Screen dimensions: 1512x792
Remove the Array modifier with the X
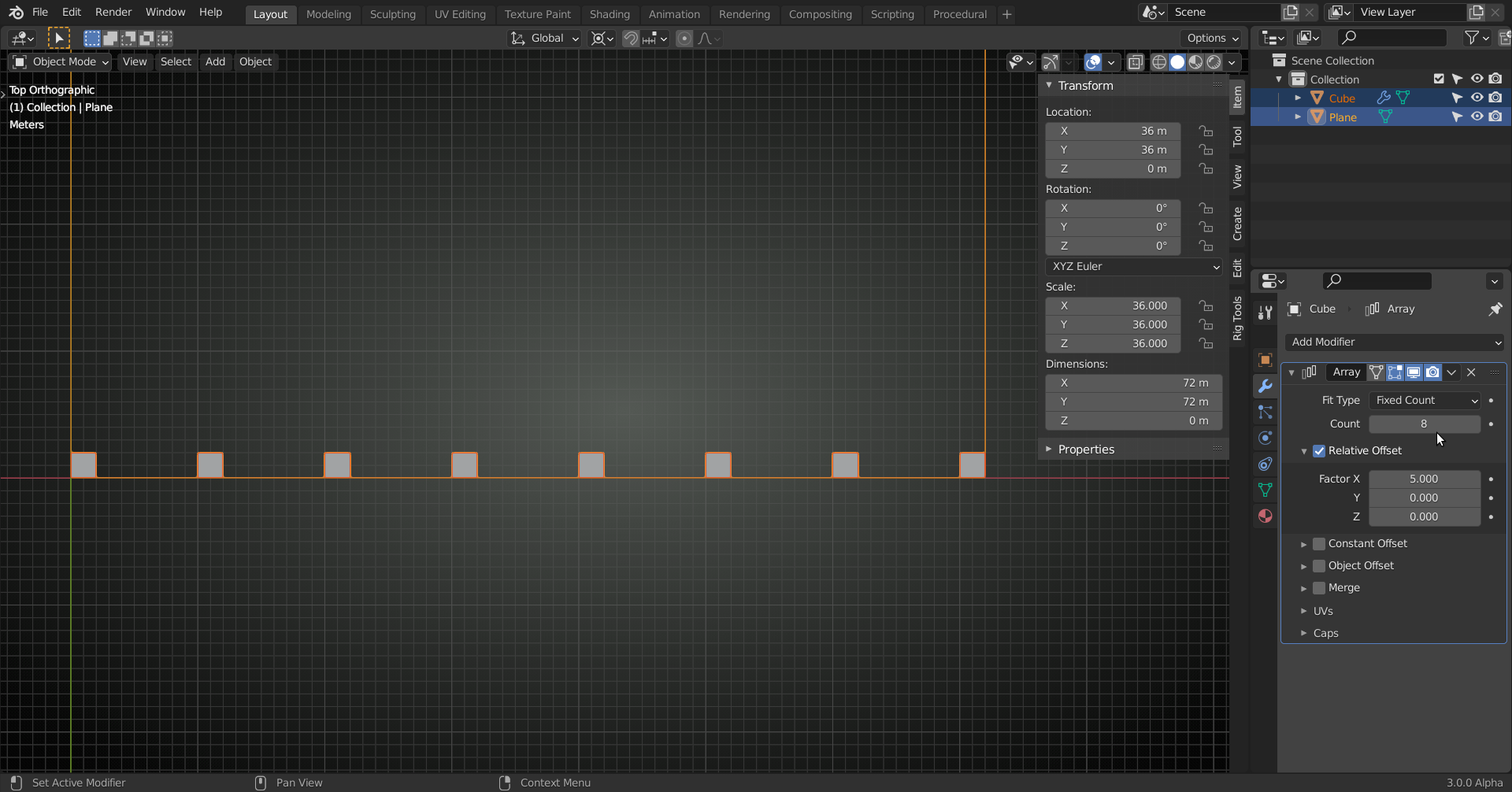[1471, 372]
